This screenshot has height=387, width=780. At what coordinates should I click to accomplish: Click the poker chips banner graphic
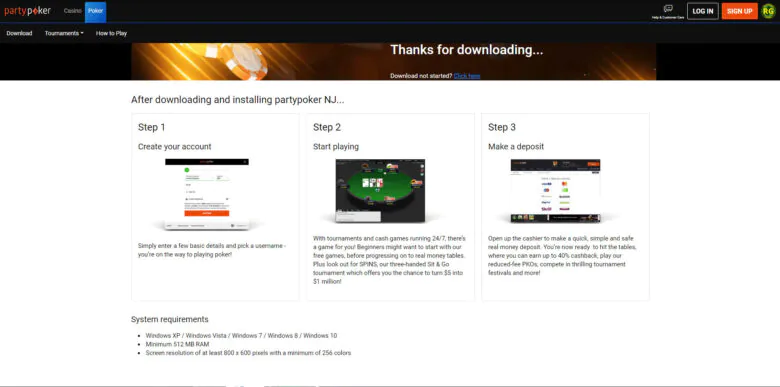(236, 61)
